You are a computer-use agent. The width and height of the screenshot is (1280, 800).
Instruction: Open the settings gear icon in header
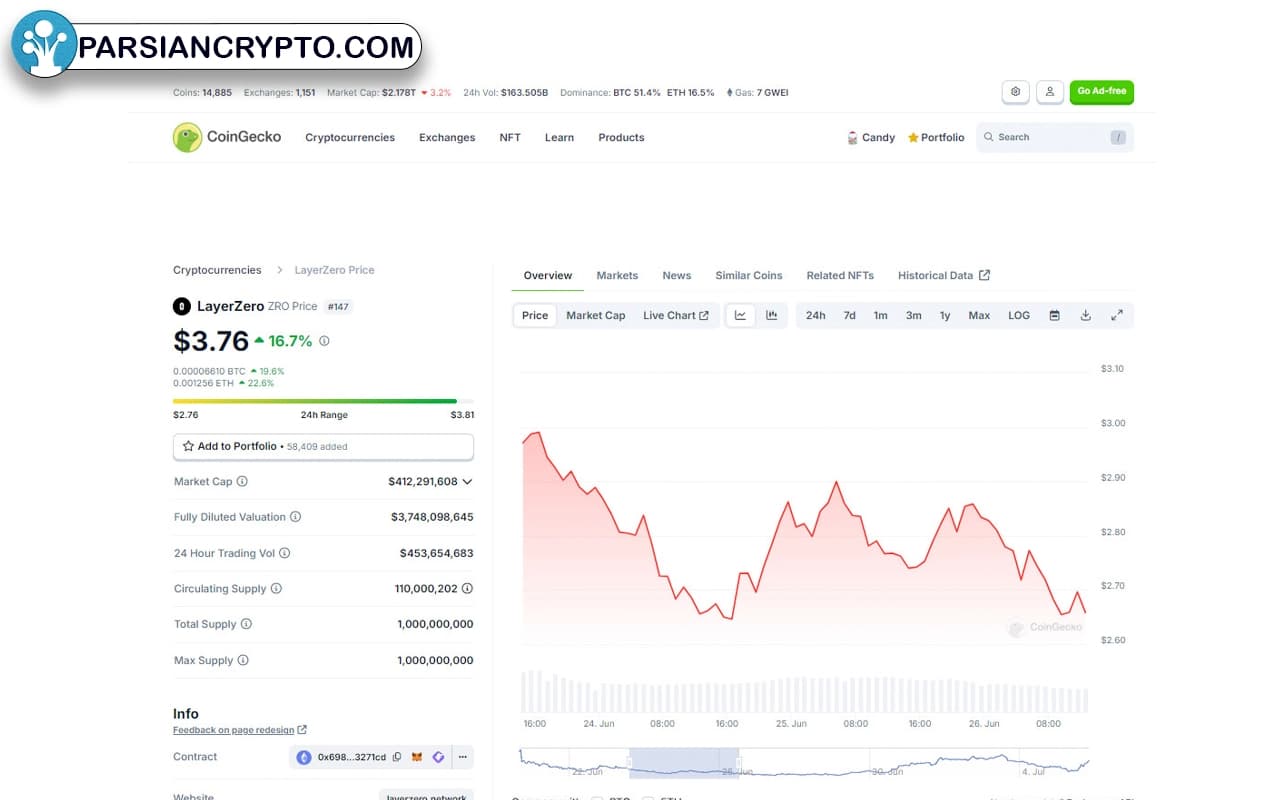tap(1015, 92)
